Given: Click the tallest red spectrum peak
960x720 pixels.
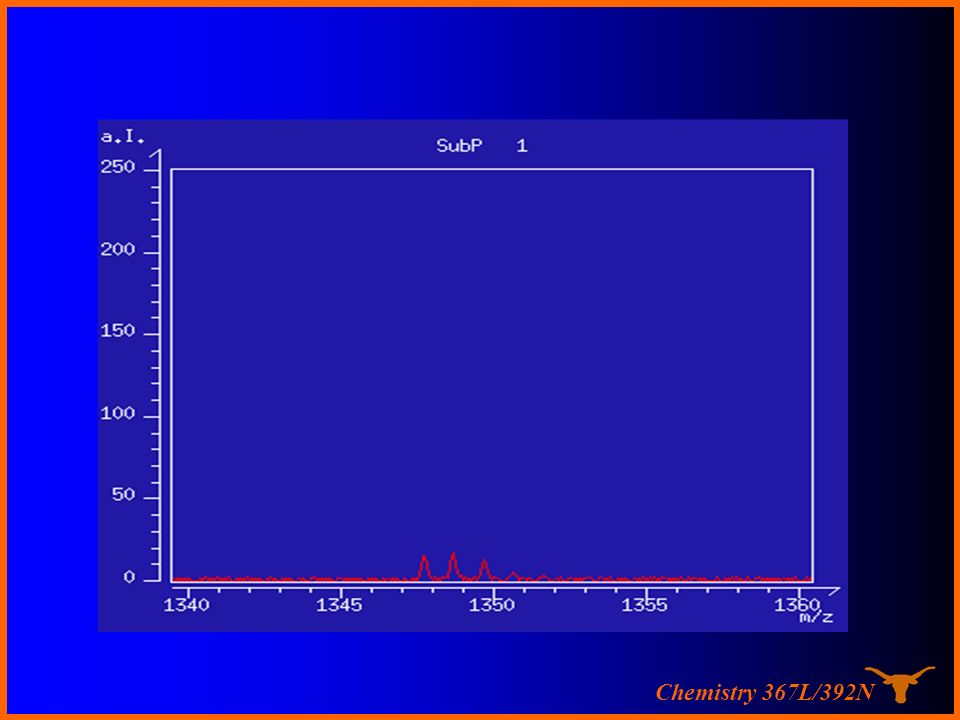Looking at the screenshot, I should 453,564.
